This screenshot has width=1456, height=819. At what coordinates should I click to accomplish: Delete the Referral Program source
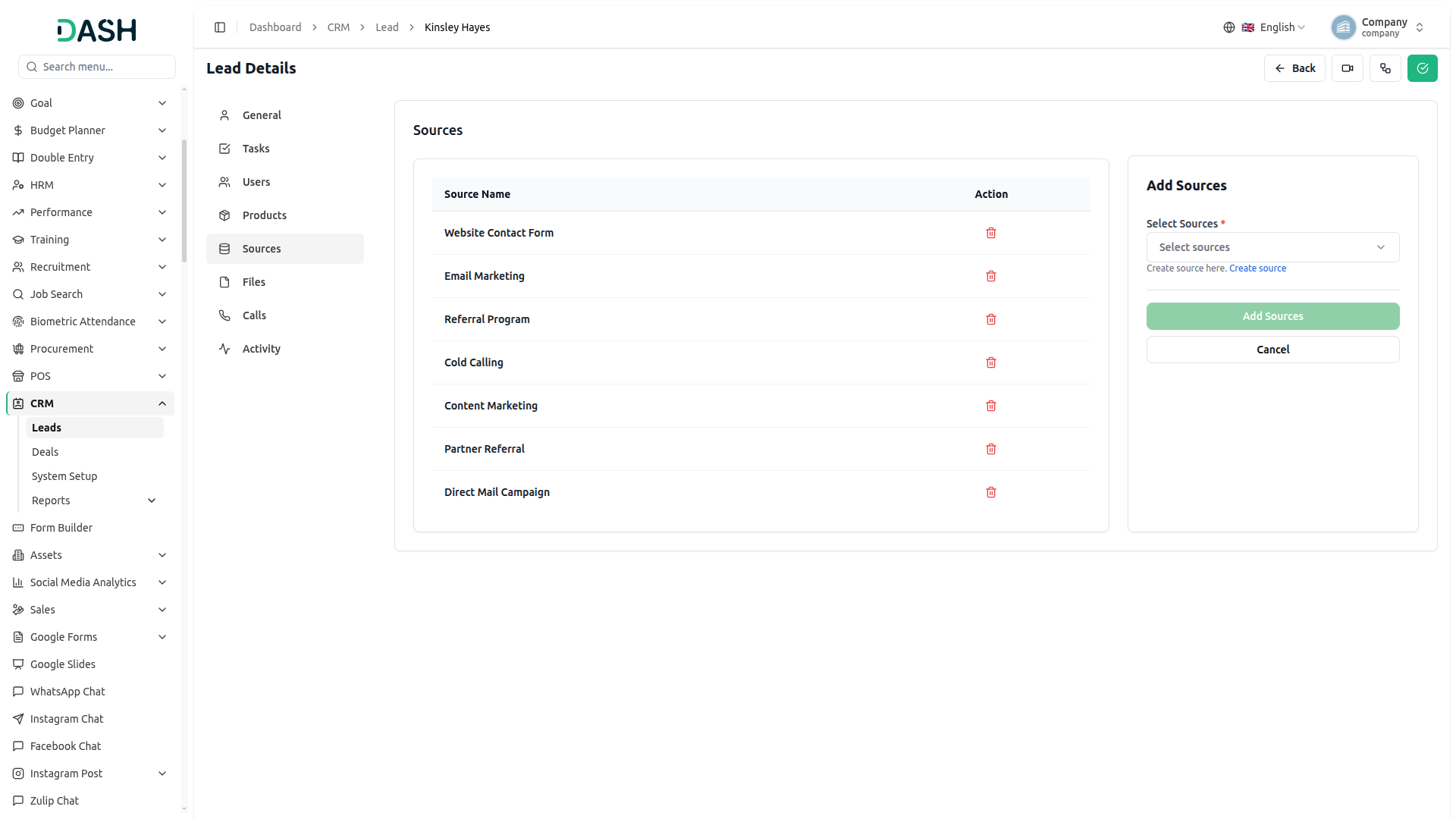pyautogui.click(x=991, y=319)
